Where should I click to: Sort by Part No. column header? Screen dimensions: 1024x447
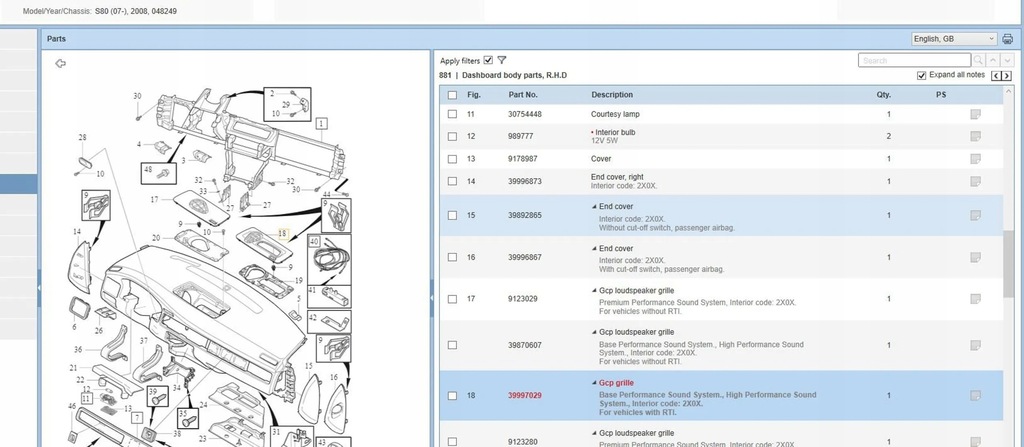tap(523, 95)
